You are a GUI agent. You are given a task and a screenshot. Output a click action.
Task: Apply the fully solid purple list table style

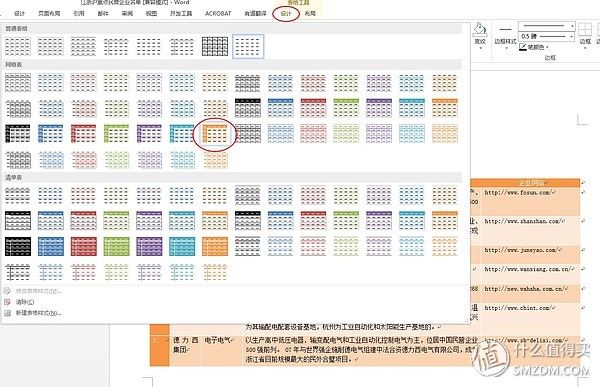point(149,247)
